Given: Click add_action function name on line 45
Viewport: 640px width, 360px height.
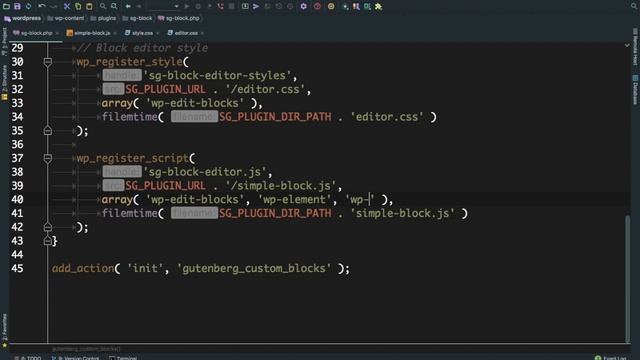Looking at the screenshot, I should tap(83, 269).
